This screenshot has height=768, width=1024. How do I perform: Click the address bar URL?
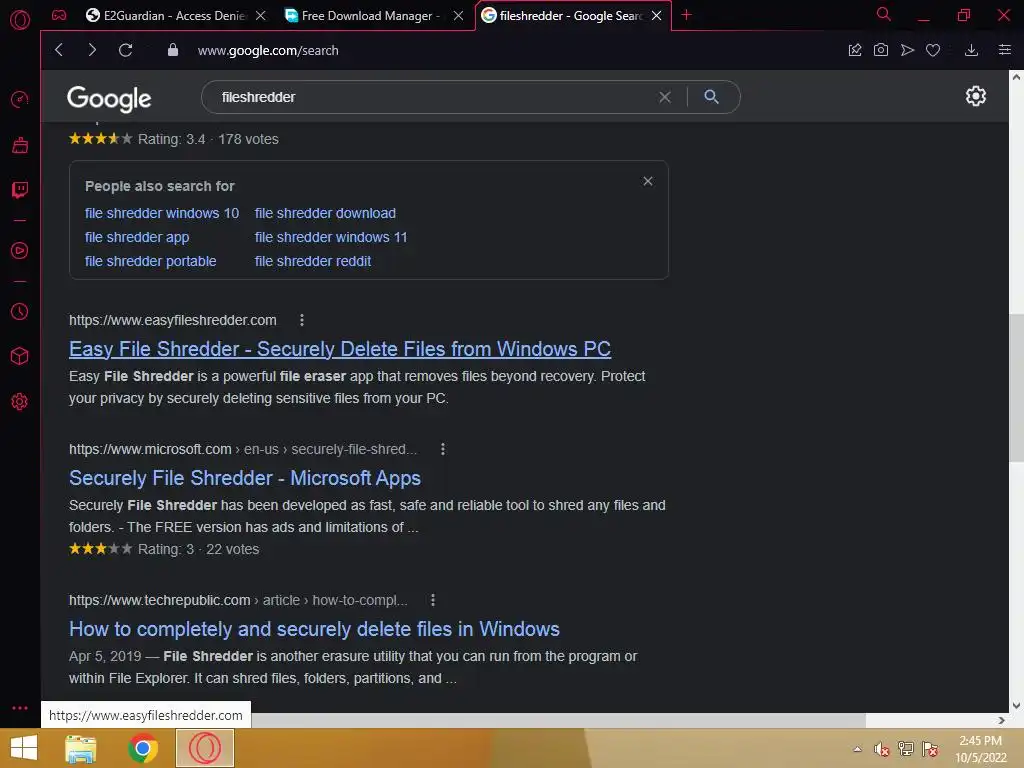click(x=268, y=50)
